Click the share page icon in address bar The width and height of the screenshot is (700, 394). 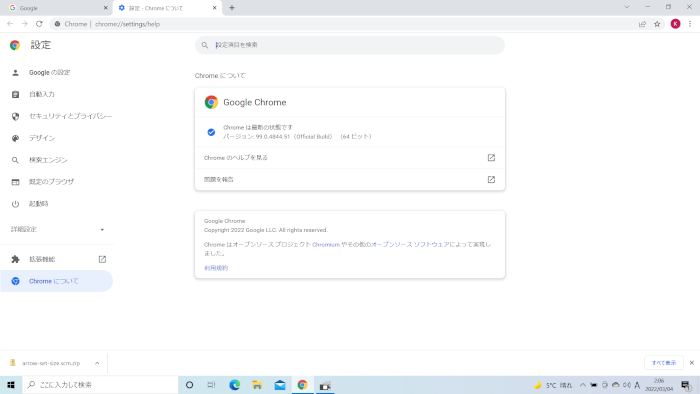coord(642,24)
